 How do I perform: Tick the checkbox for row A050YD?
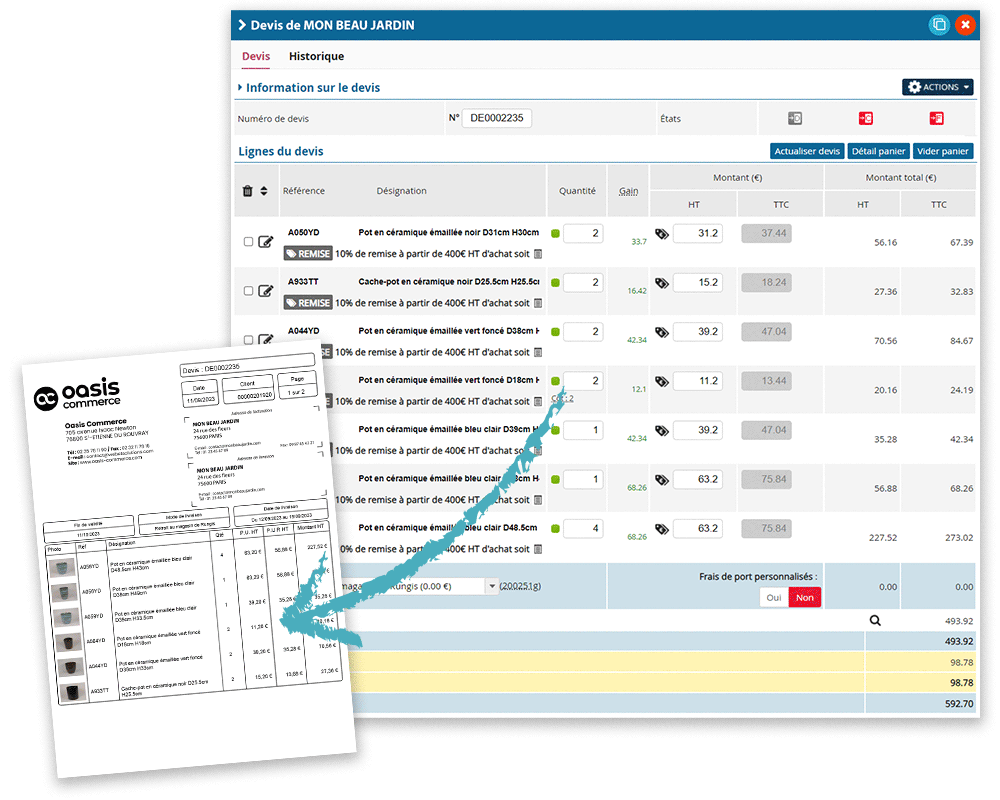[249, 242]
